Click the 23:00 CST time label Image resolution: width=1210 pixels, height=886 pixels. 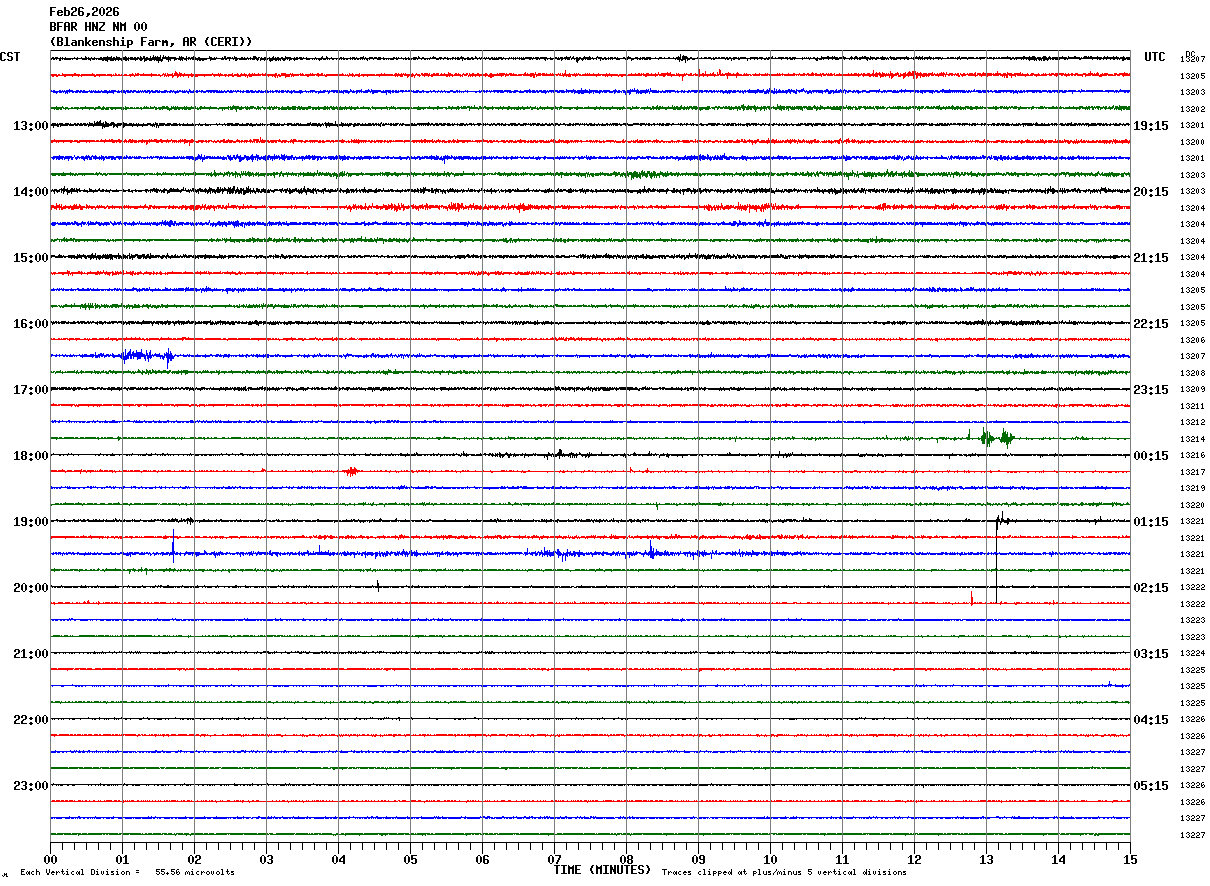pos(30,786)
